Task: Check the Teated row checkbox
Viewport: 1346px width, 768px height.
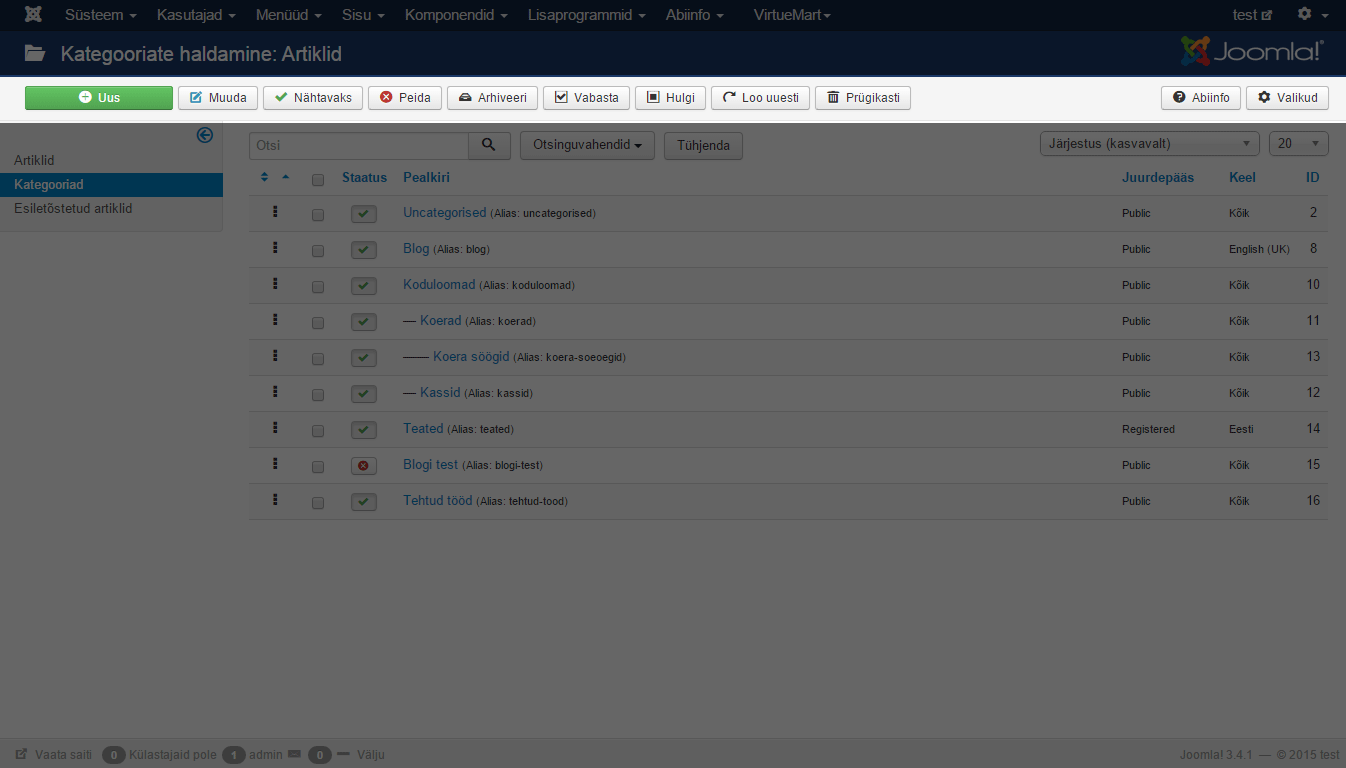Action: [x=318, y=431]
